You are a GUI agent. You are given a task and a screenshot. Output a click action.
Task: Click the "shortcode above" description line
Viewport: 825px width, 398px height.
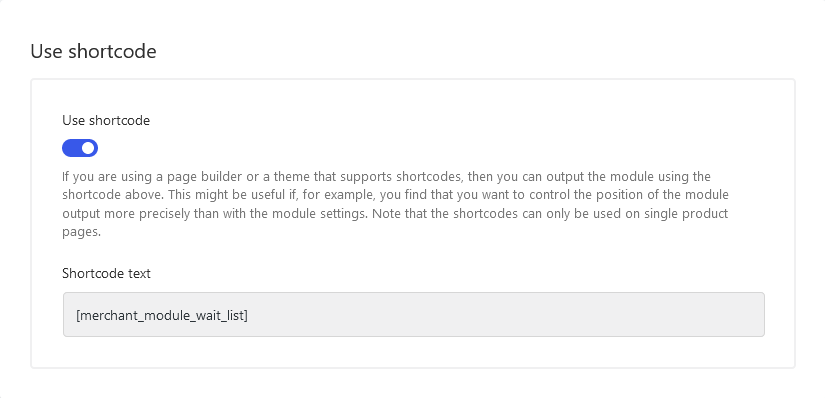click(395, 195)
